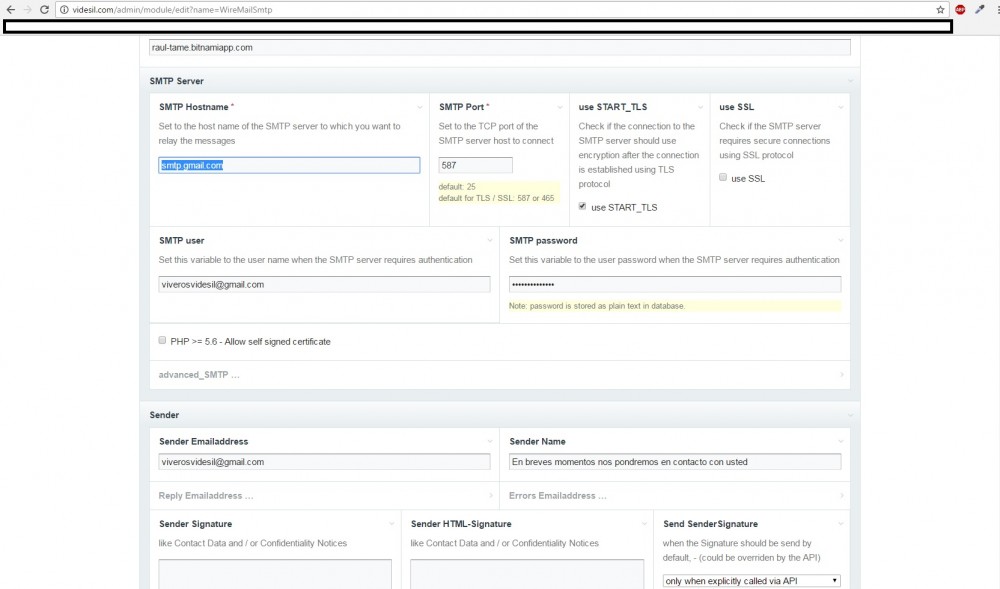
Task: Reload the page with the refresh icon
Action: click(44, 9)
